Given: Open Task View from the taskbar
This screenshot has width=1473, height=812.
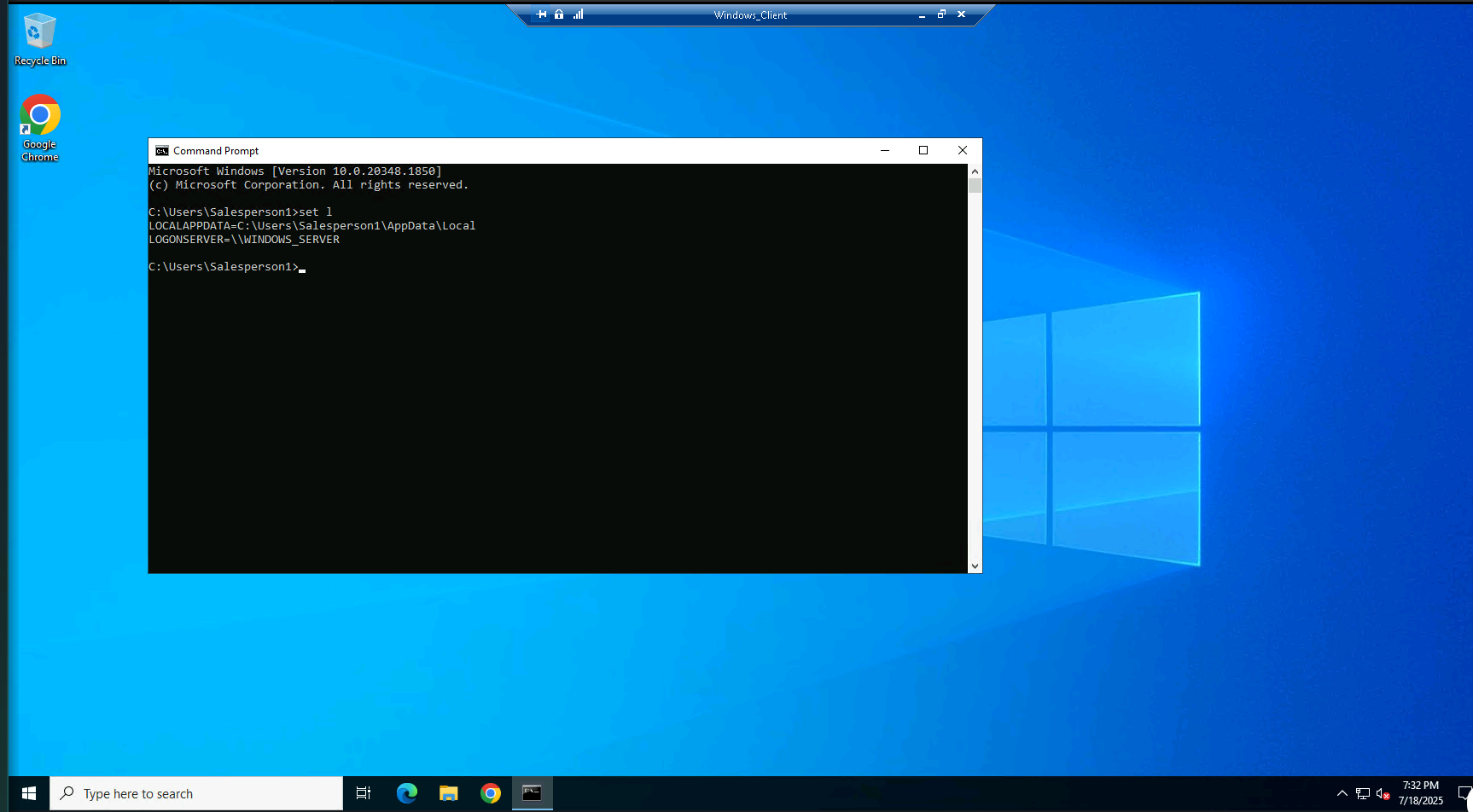Looking at the screenshot, I should pos(364,793).
